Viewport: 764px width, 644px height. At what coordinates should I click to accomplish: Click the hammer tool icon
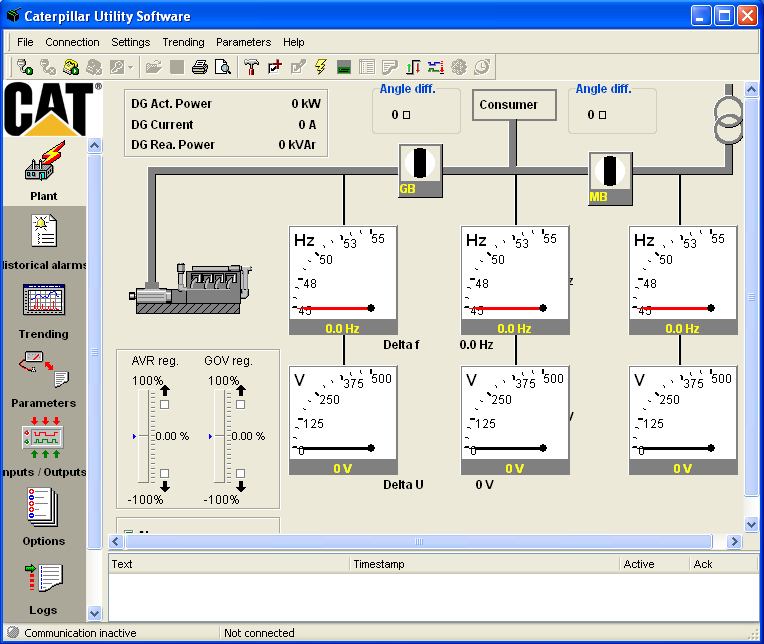pyautogui.click(x=251, y=67)
